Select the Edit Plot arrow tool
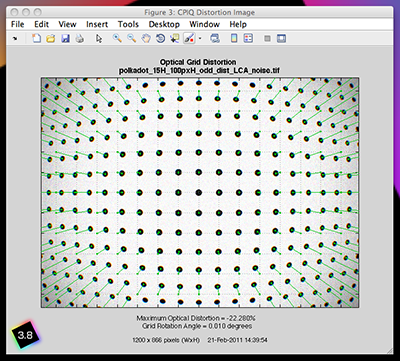 click(x=99, y=39)
